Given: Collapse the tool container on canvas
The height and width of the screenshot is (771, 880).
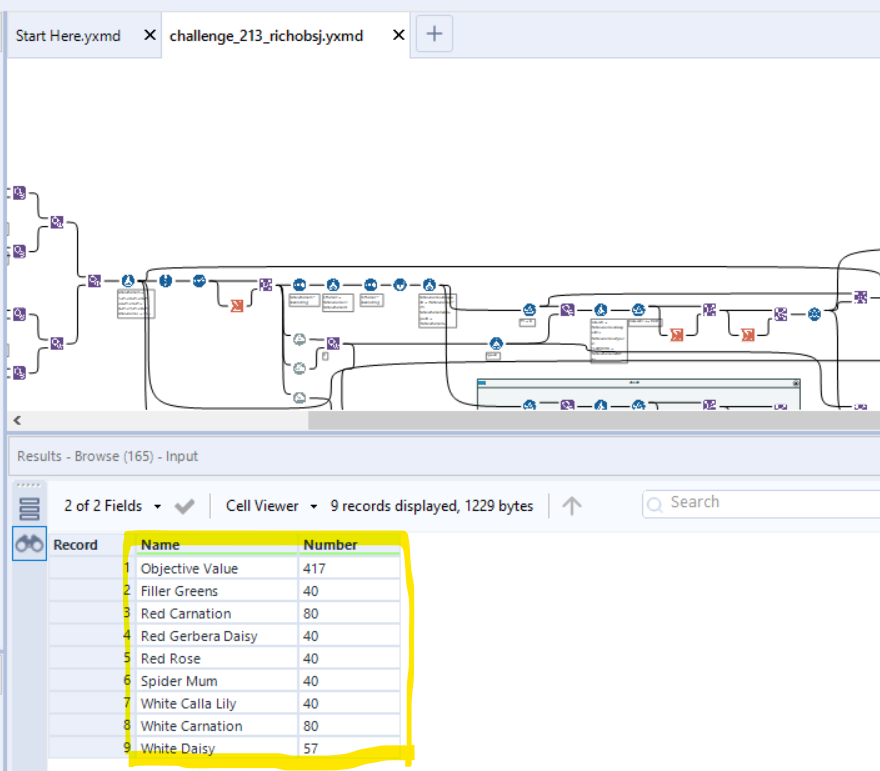Looking at the screenshot, I should 796,383.
